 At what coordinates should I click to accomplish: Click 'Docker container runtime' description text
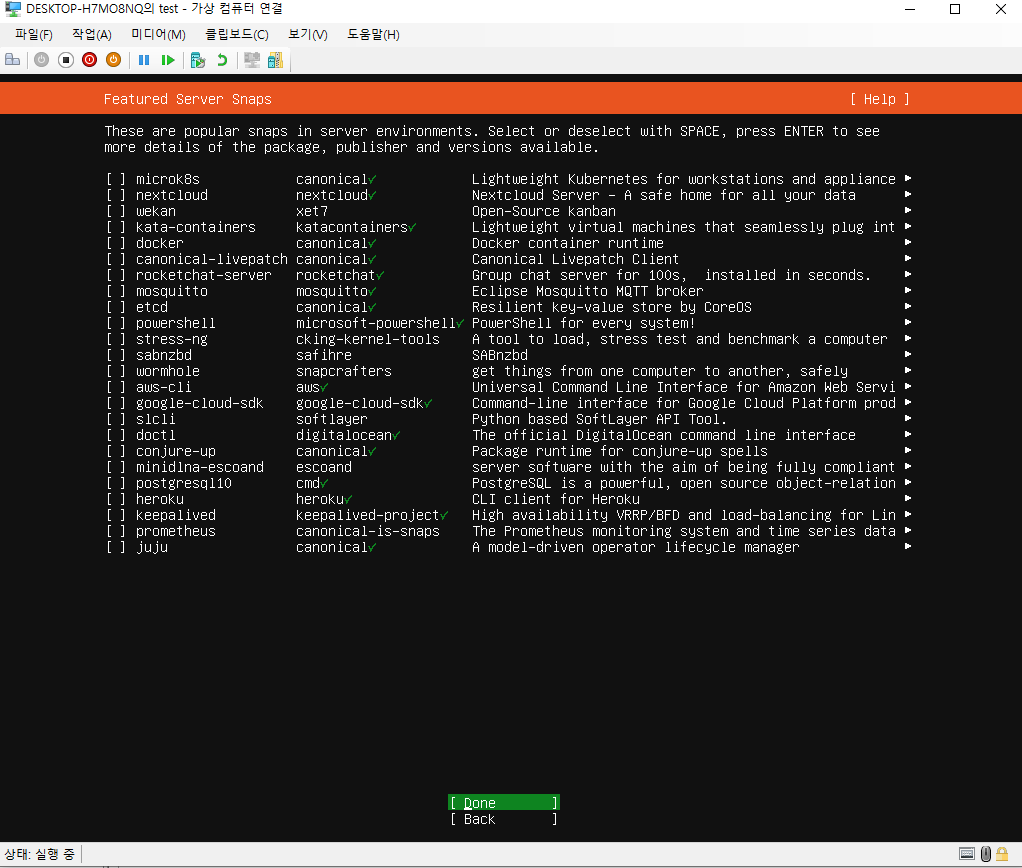[568, 243]
